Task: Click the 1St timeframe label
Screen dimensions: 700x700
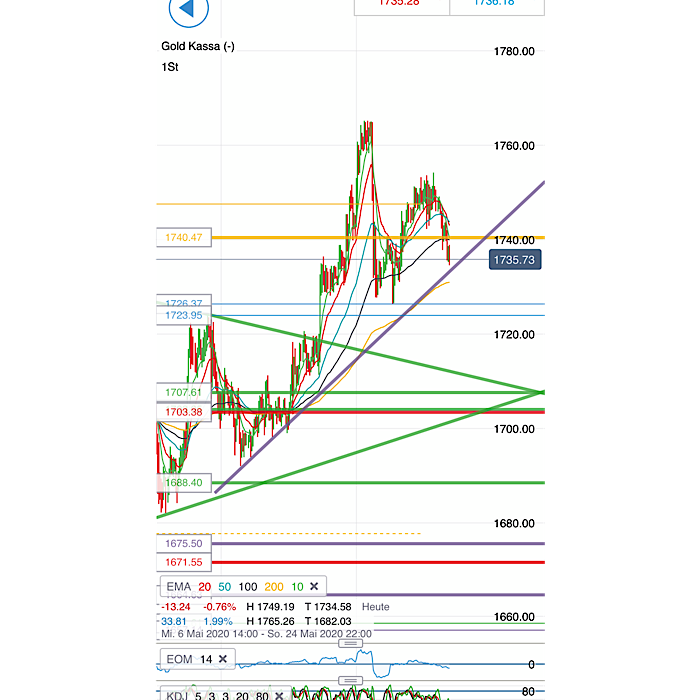Action: [x=170, y=67]
